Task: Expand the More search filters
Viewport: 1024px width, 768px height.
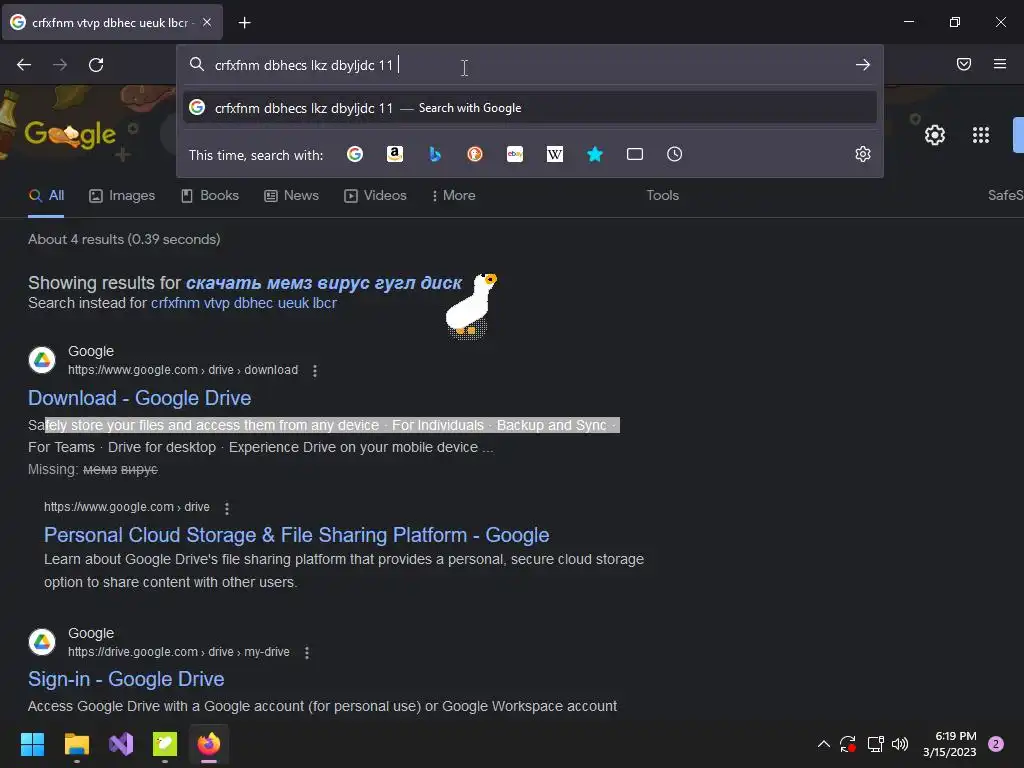Action: [453, 196]
